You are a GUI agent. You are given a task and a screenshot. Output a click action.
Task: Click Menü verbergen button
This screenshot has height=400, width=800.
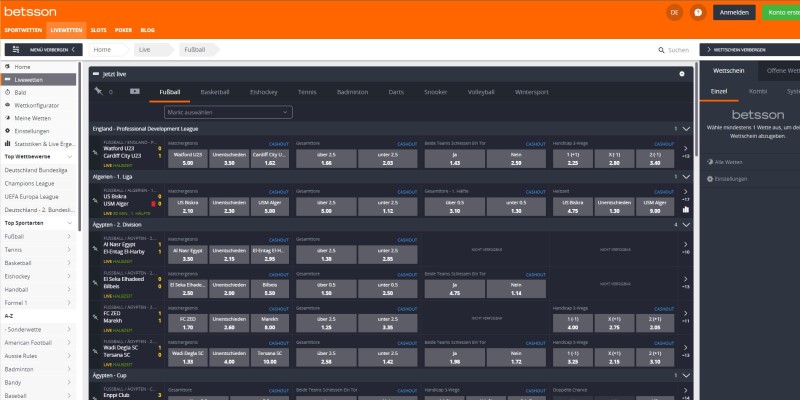pyautogui.click(x=43, y=49)
